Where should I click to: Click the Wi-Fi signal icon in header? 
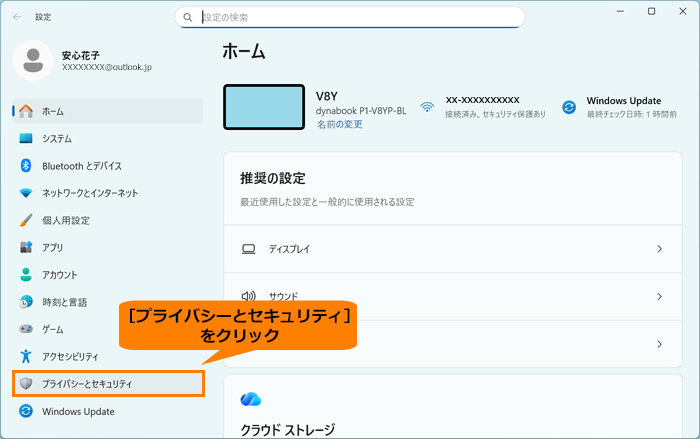point(427,107)
